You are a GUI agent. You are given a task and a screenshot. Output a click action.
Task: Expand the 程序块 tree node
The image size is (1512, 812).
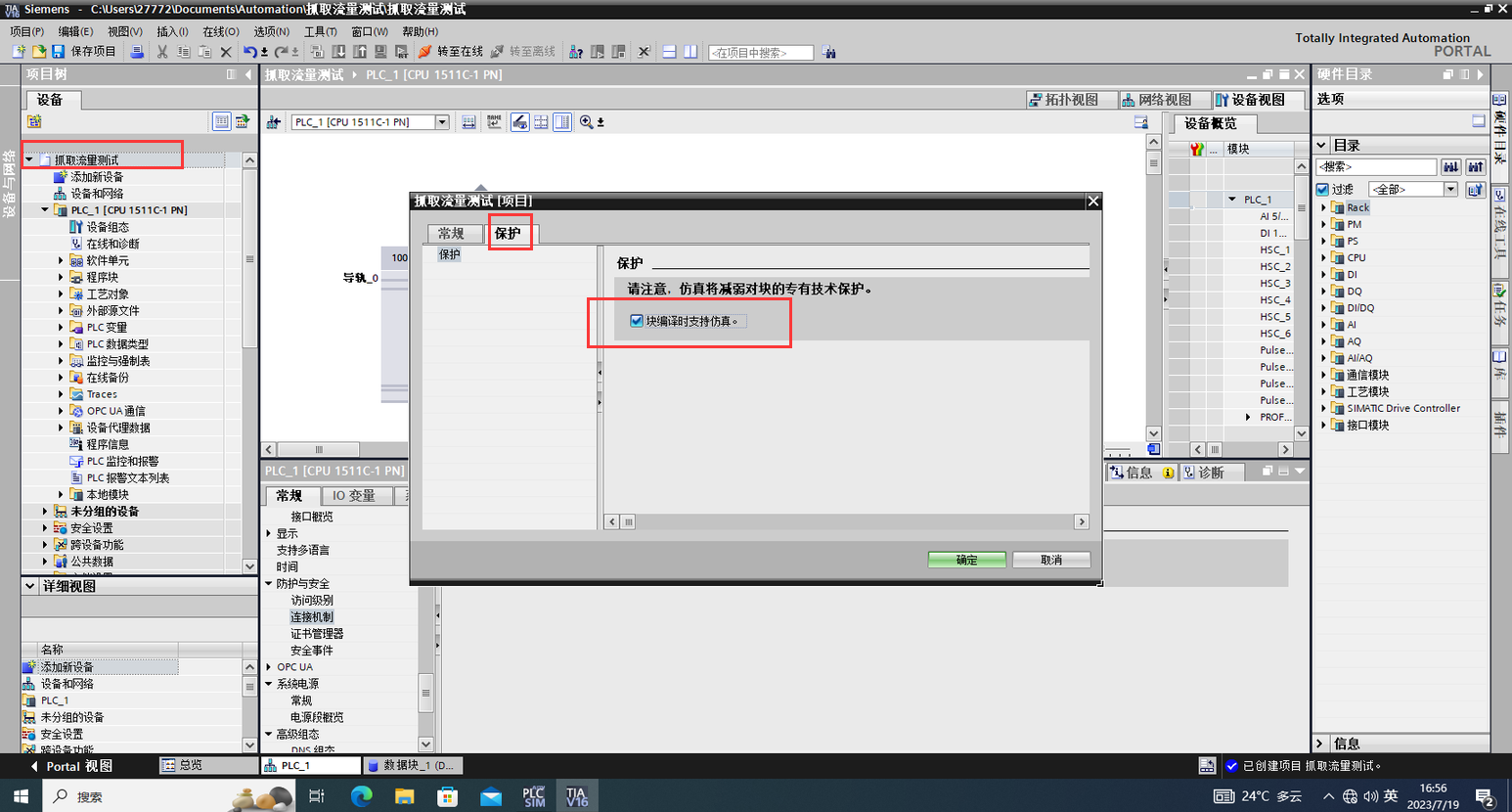pos(61,277)
